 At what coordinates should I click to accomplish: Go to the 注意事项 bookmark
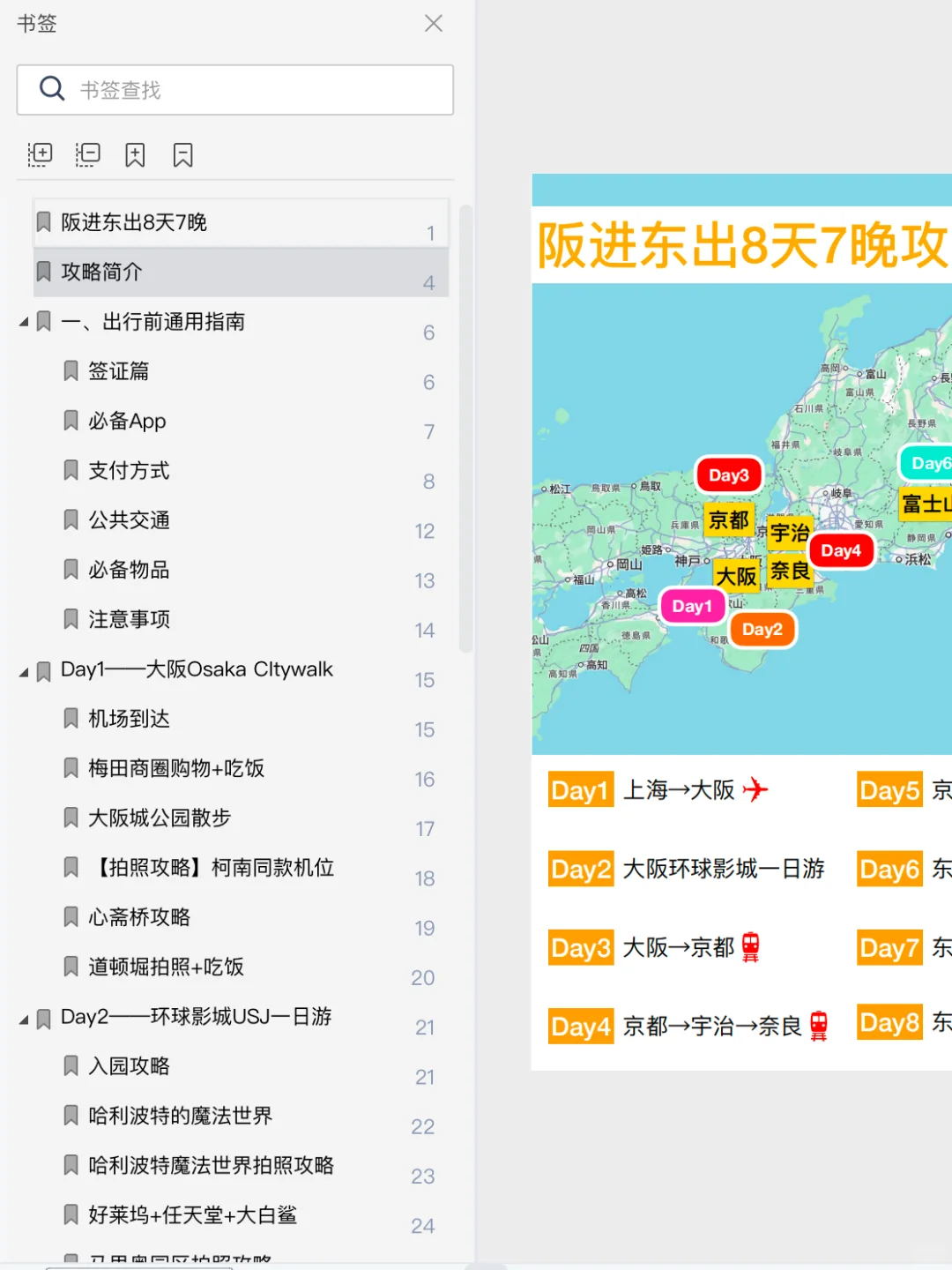click(x=129, y=618)
